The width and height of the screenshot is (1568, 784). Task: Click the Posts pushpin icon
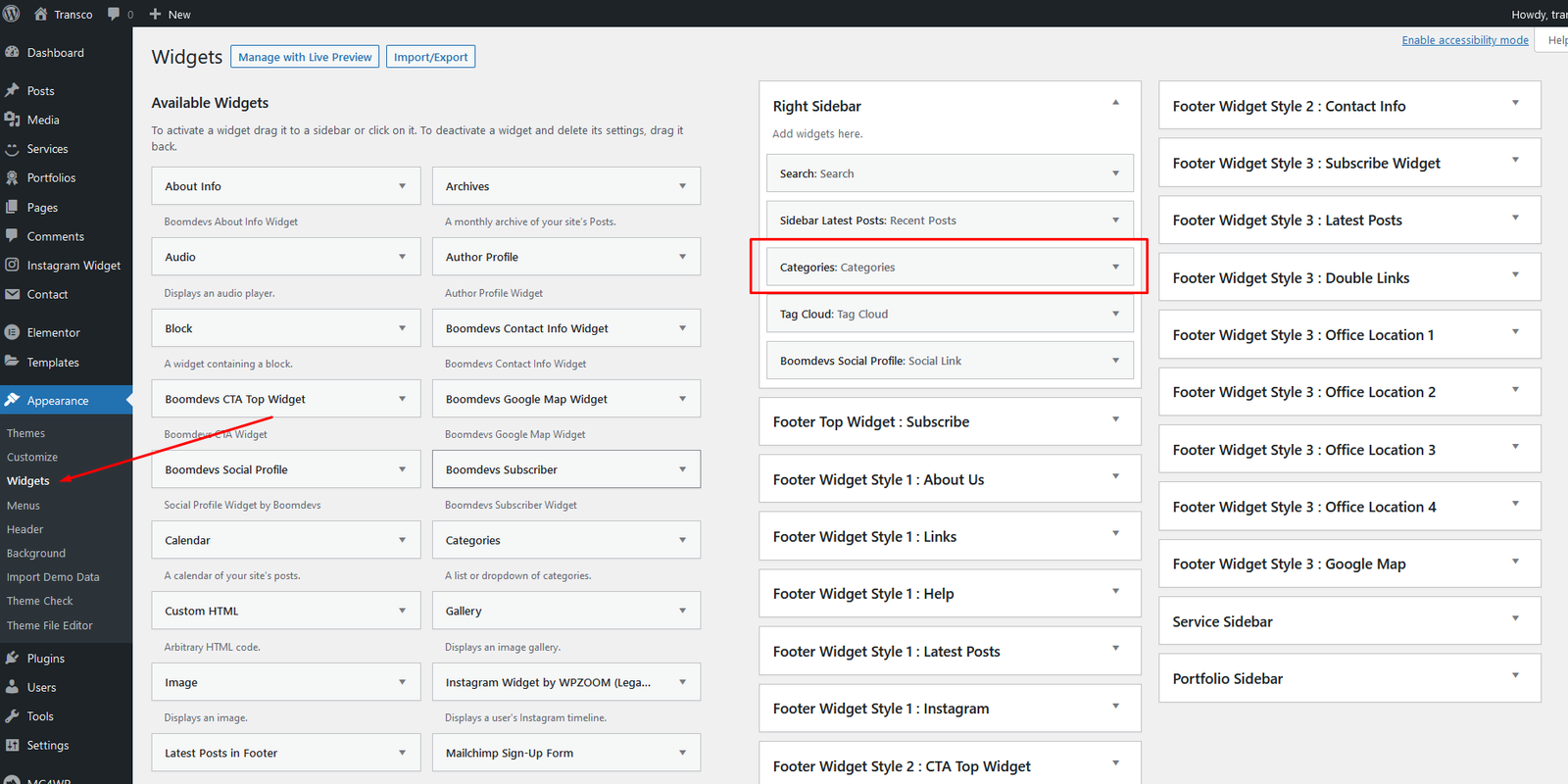pos(12,91)
